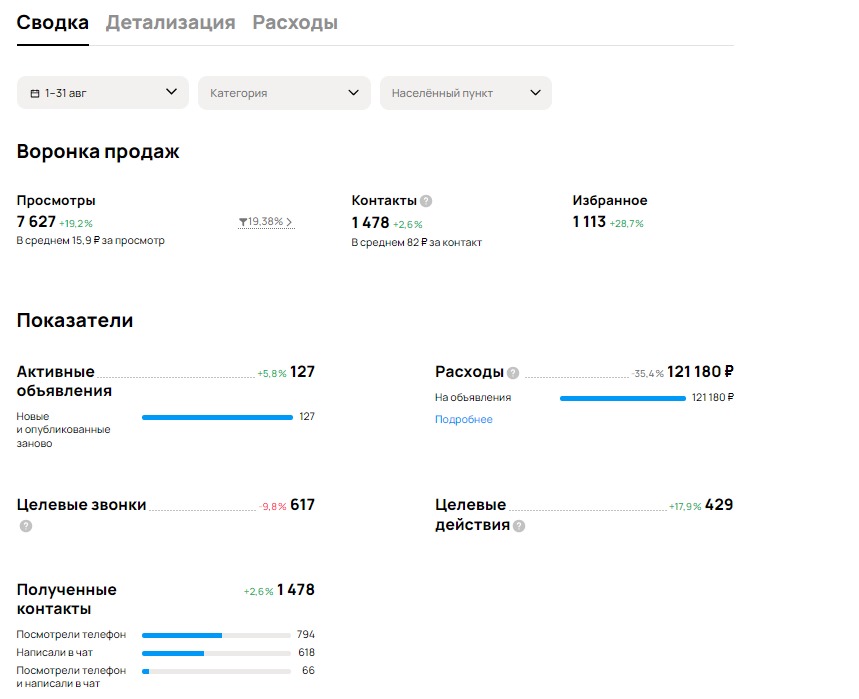Viewport: 859px width, 699px height.
Task: Click the help icon under Целевые звонки
Action: [x=26, y=526]
